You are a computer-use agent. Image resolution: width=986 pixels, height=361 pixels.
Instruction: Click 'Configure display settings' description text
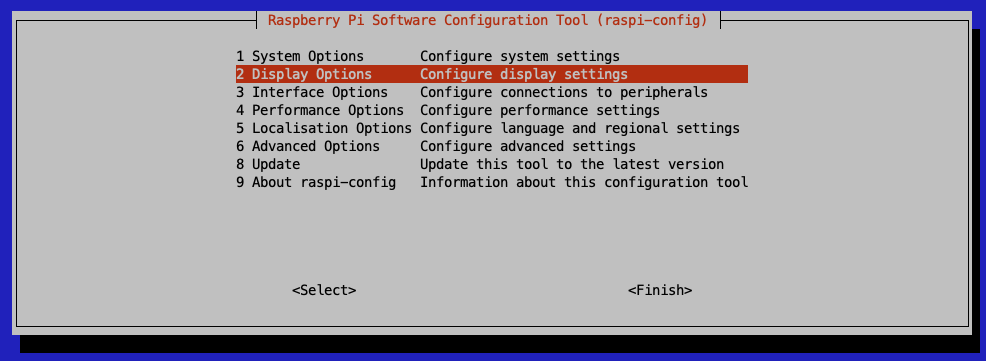[524, 74]
